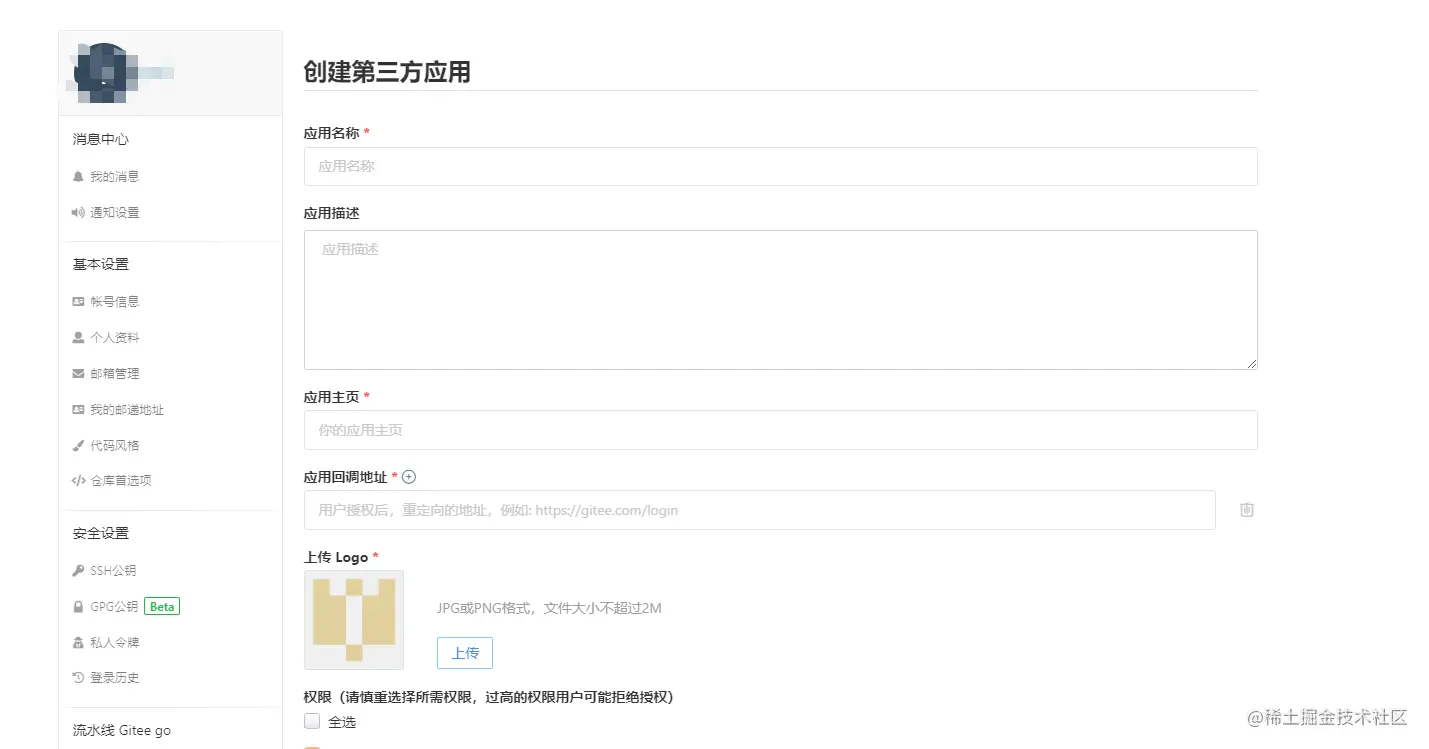Viewport: 1429px width, 749px height.
Task: Click the speaker icon beside 通知设置
Action: click(x=78, y=212)
